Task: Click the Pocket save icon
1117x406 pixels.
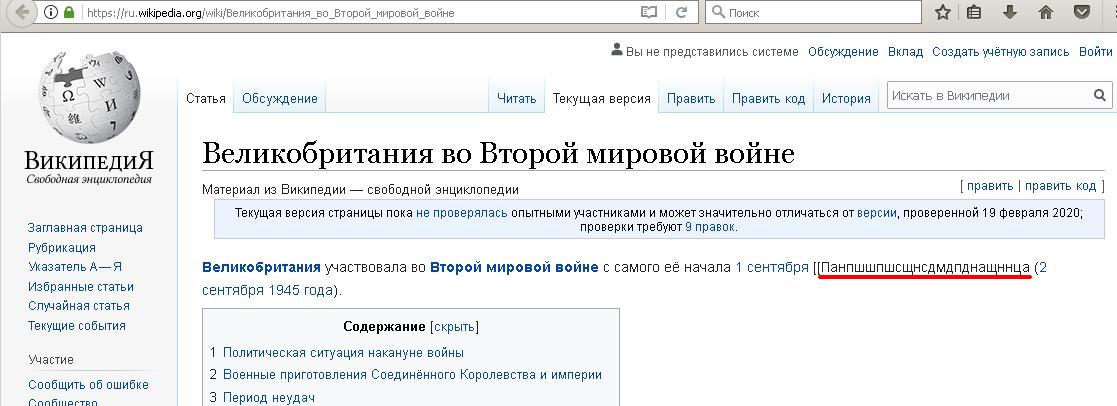Action: click(x=1081, y=13)
